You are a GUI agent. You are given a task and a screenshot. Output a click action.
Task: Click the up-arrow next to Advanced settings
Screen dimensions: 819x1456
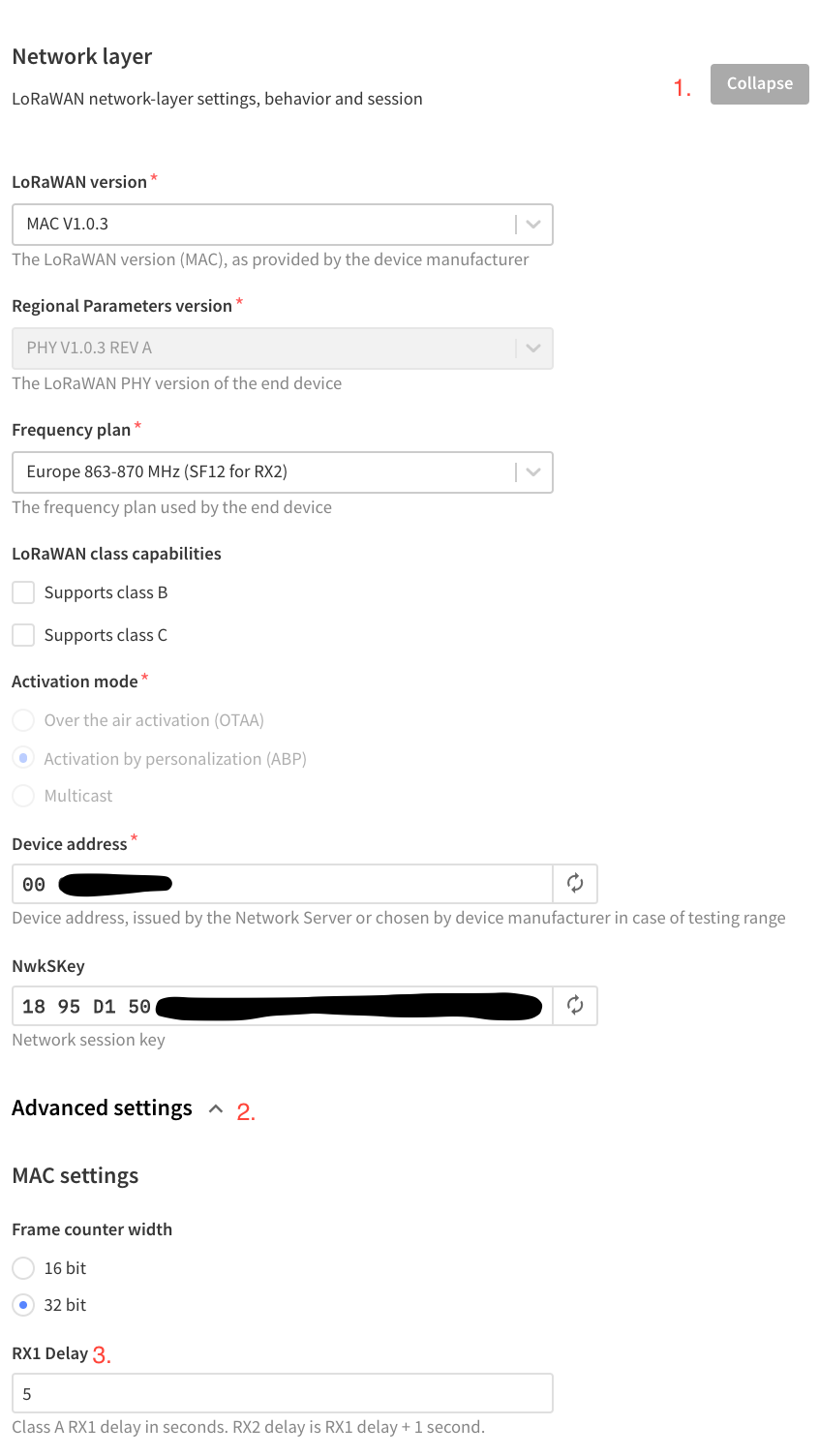pyautogui.click(x=216, y=1108)
